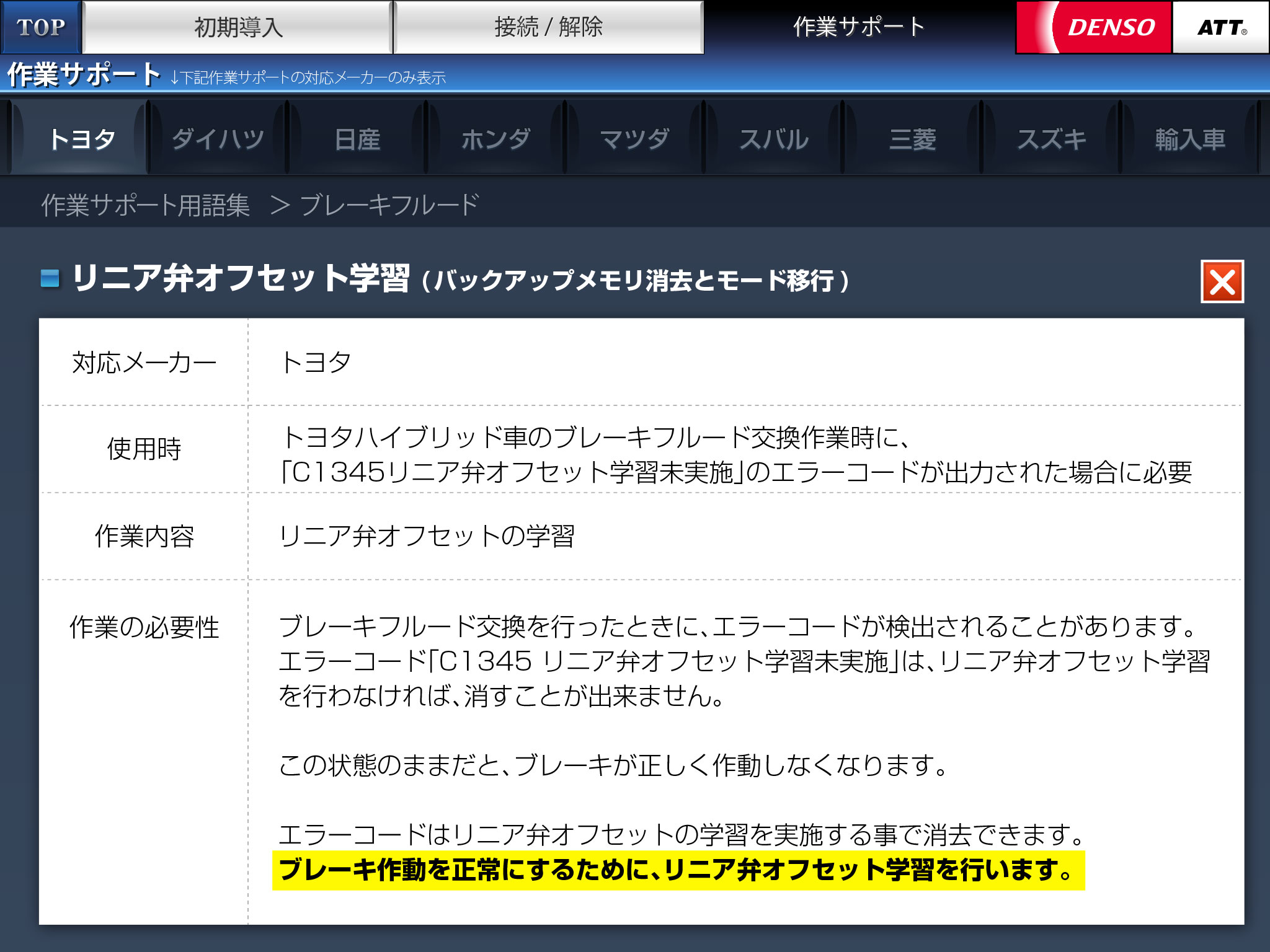Click the blue square bullet icon beside the title

tap(50, 278)
